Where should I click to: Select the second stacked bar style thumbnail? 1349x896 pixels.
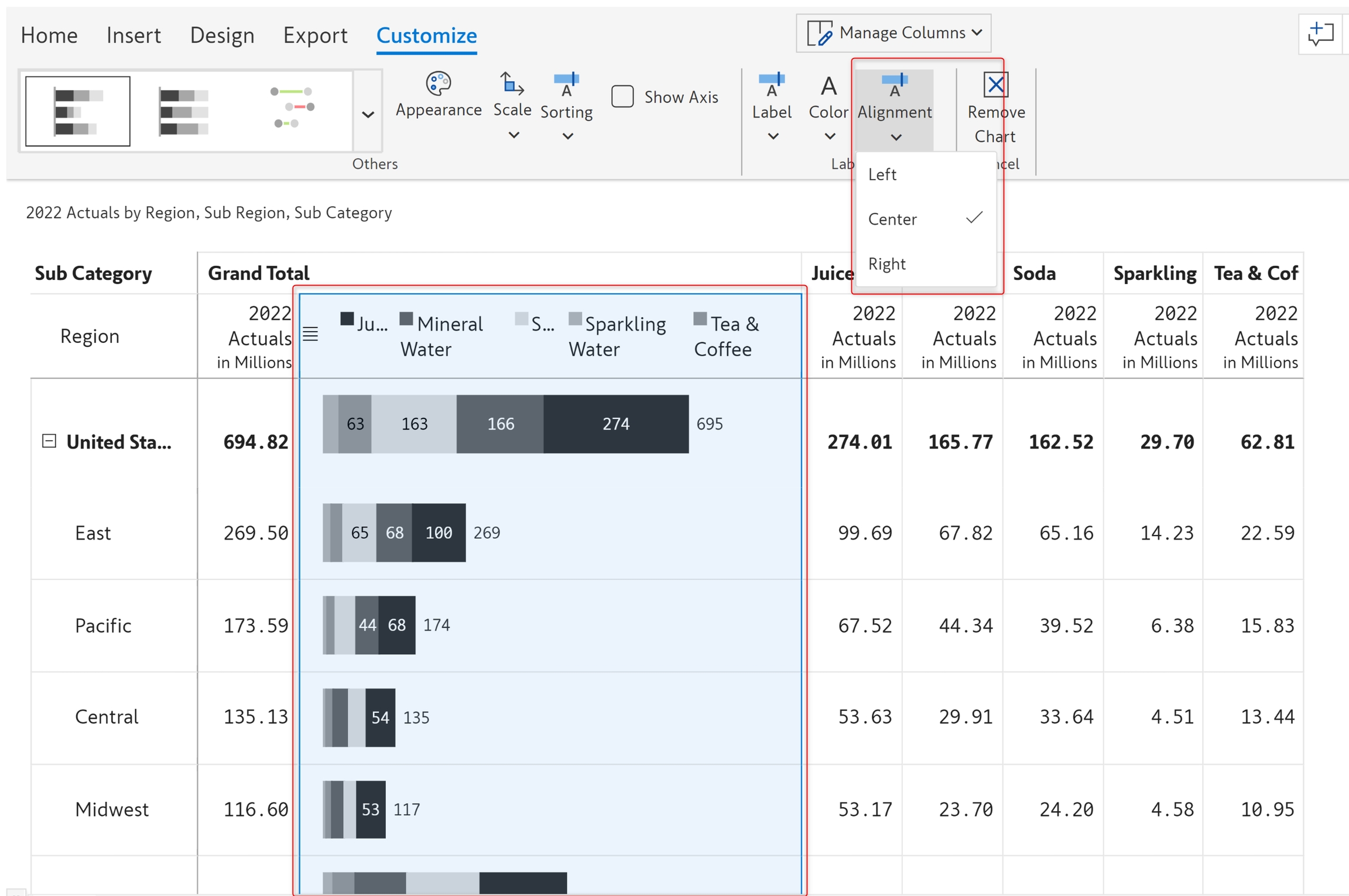[x=183, y=111]
